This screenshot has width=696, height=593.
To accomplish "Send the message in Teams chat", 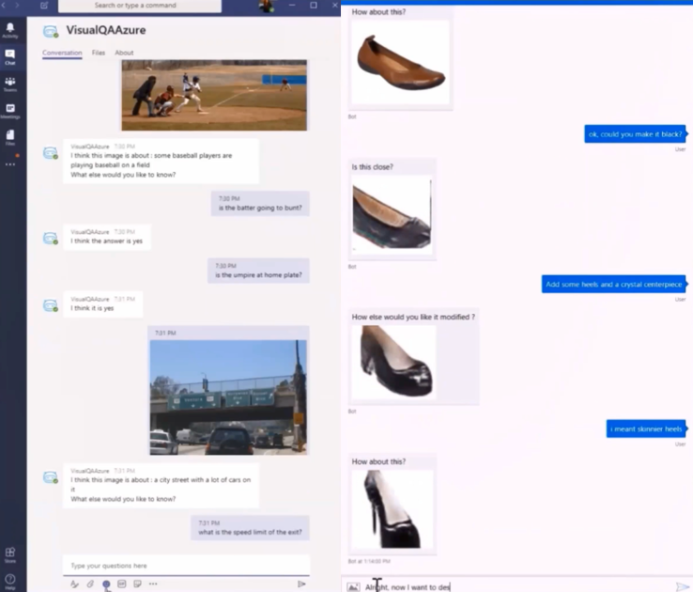I will 301,584.
